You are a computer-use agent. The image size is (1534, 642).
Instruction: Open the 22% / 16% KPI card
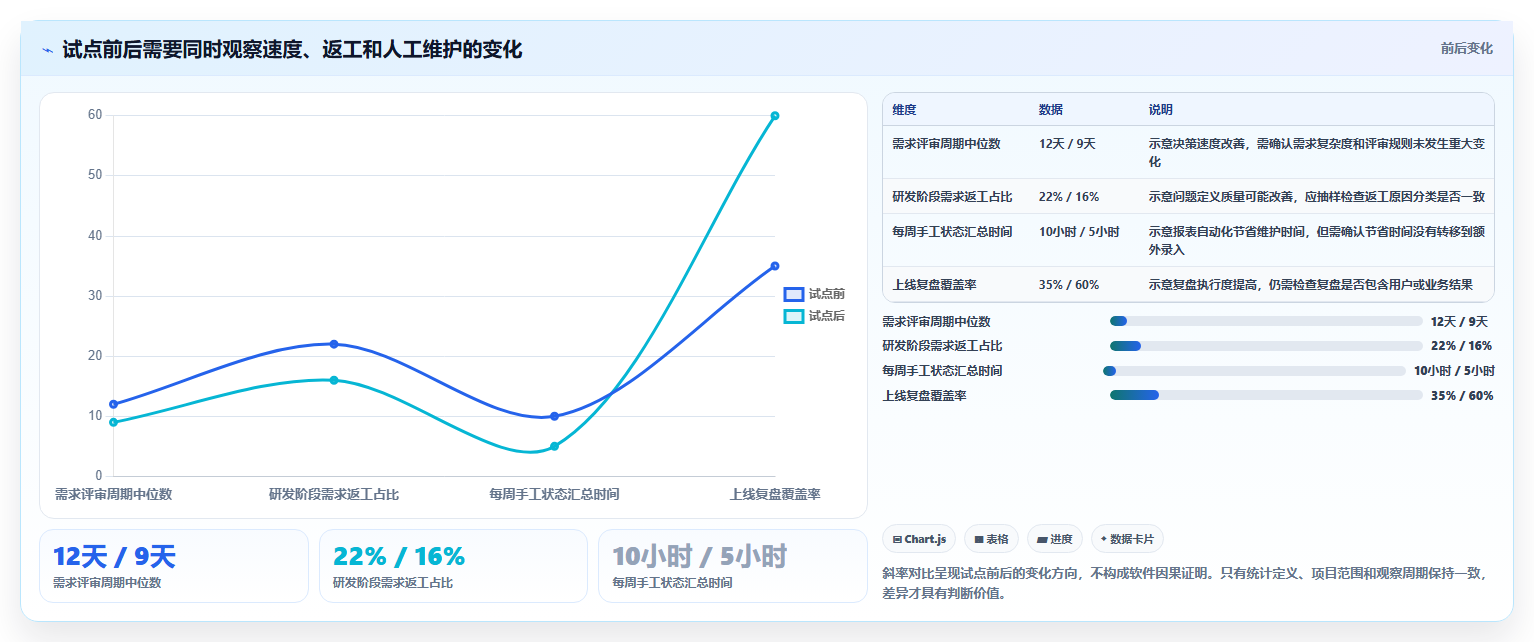click(453, 566)
